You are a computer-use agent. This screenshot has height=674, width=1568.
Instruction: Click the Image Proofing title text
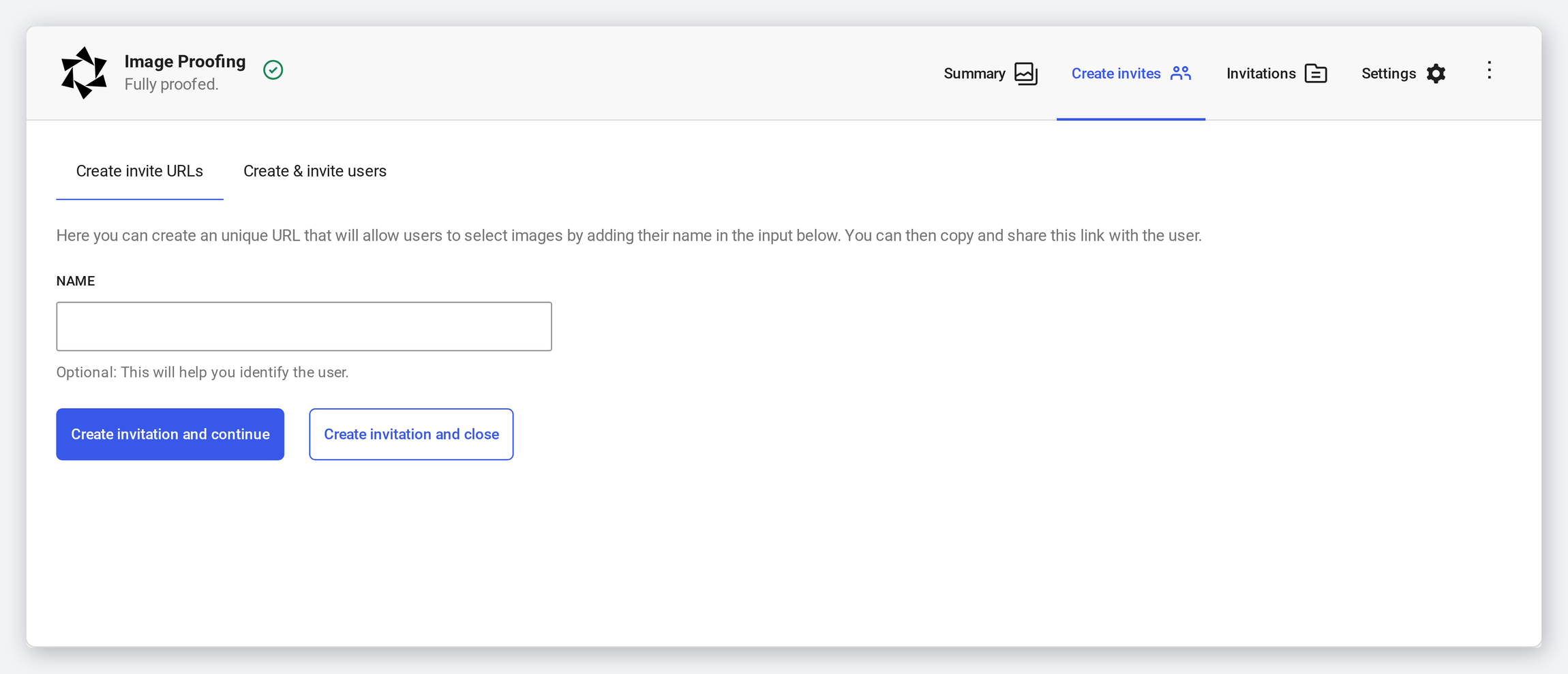(185, 61)
